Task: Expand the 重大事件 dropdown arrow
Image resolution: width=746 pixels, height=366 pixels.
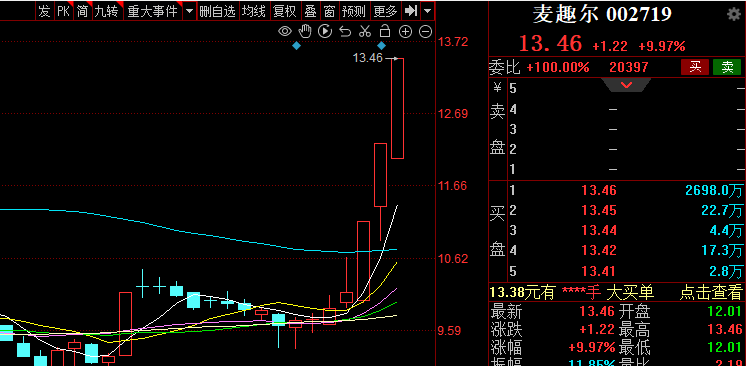Action: 190,11
